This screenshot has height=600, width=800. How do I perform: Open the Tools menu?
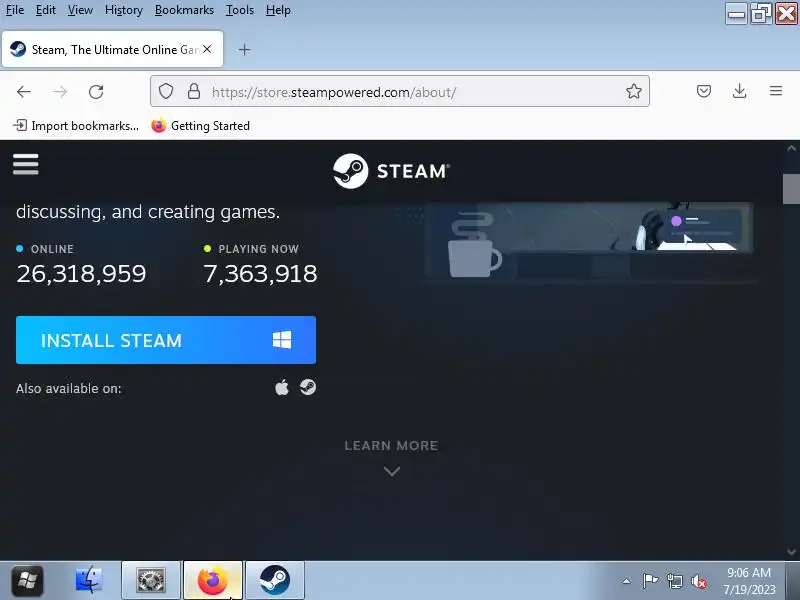[240, 10]
